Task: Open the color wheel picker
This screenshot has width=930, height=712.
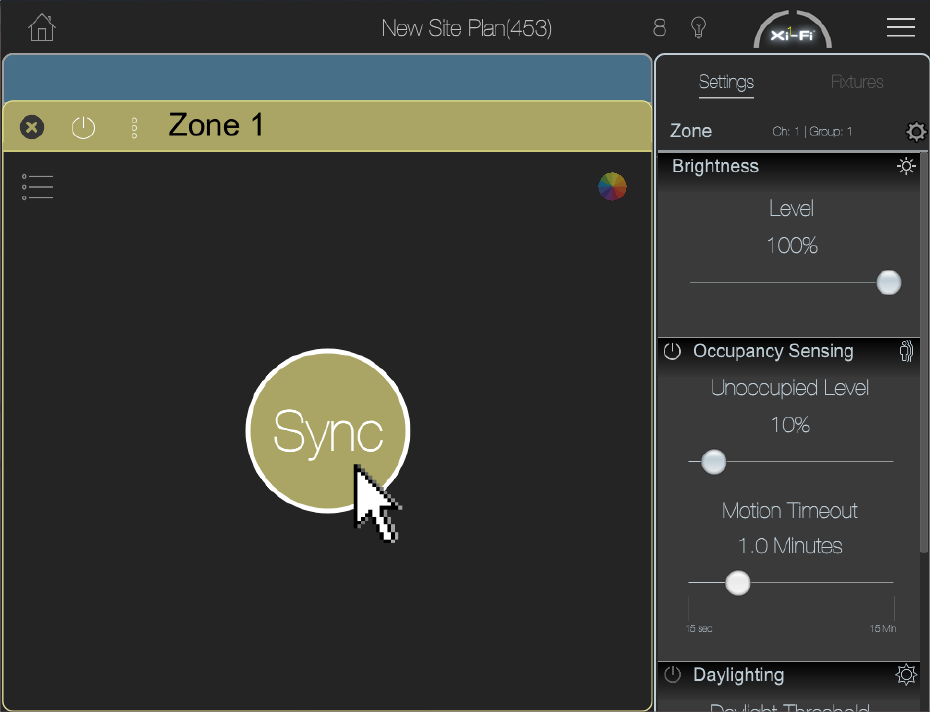Action: pyautogui.click(x=612, y=186)
